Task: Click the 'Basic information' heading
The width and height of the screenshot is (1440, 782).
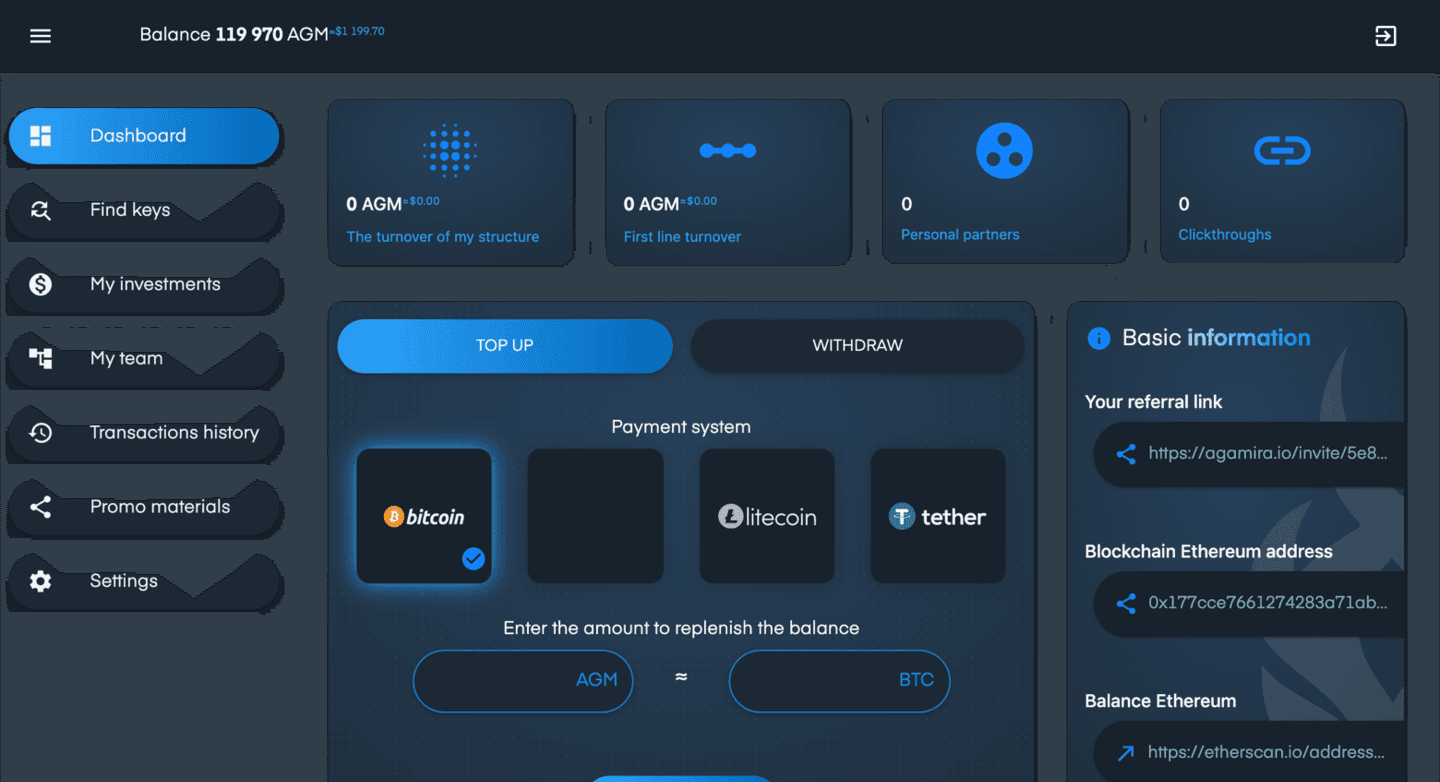Action: (1216, 338)
